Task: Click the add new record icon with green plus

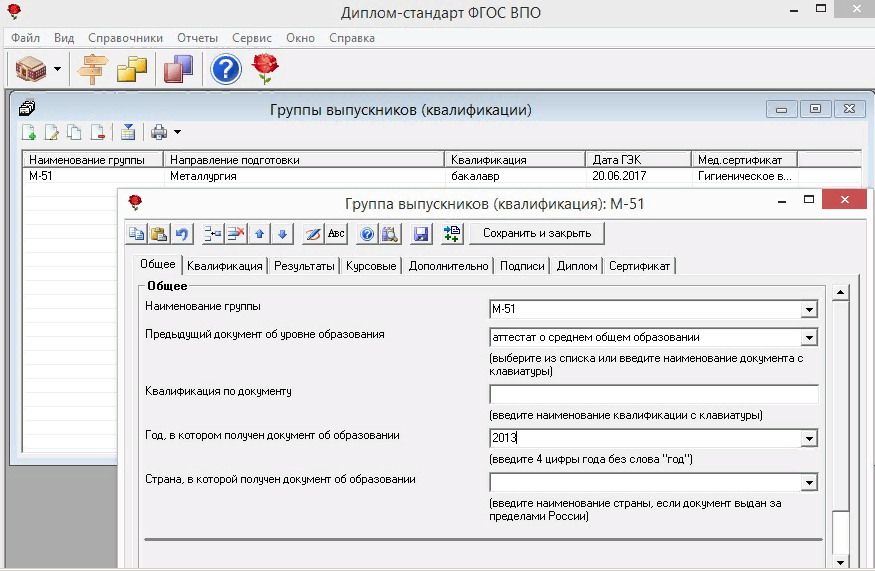Action: tap(29, 132)
